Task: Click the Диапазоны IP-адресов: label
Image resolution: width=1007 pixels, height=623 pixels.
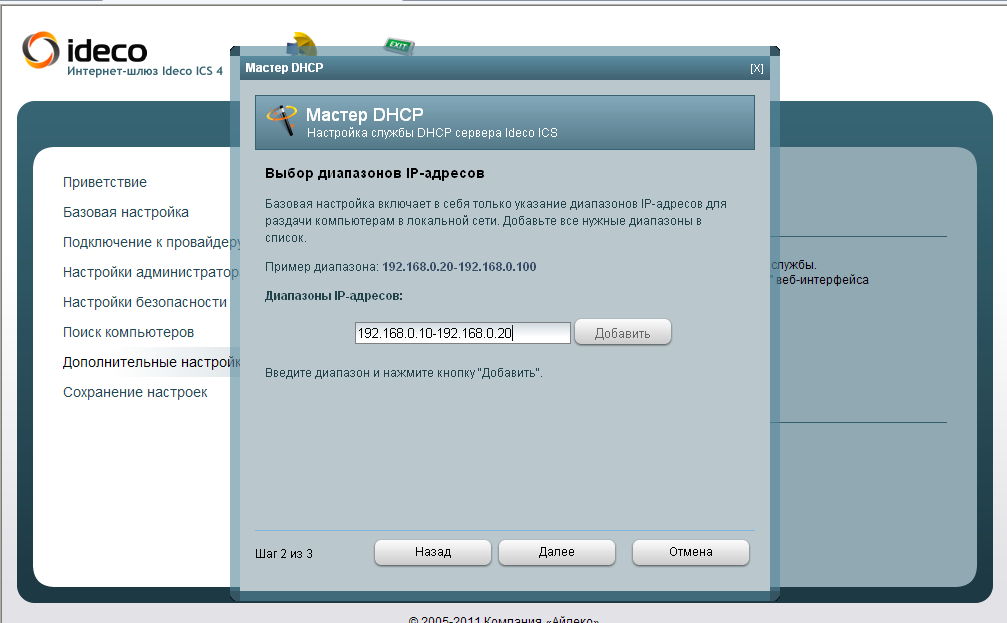Action: point(334,296)
